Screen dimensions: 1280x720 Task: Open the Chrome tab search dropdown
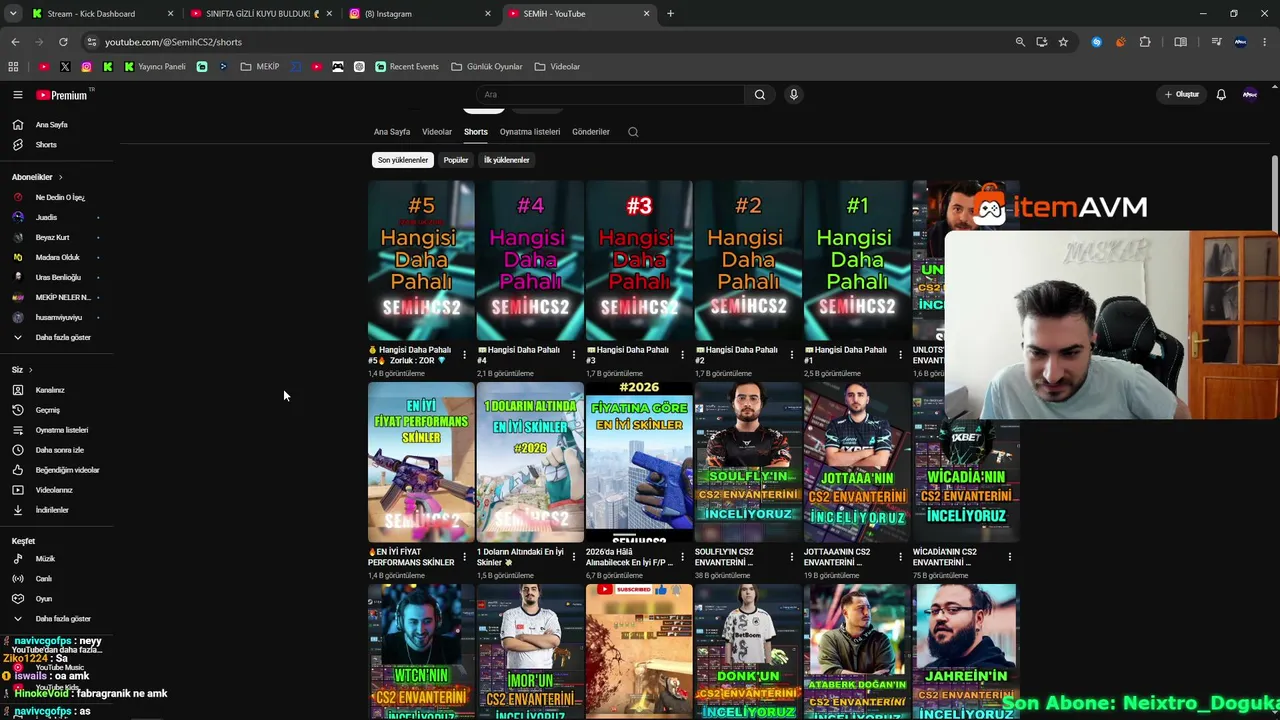[x=13, y=14]
